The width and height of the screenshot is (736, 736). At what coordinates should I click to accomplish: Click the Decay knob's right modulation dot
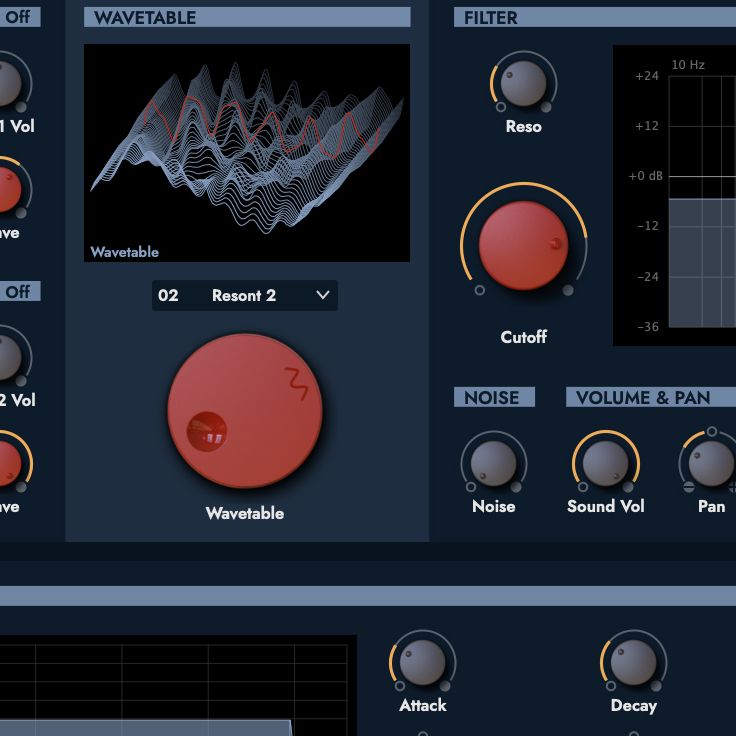pyautogui.click(x=656, y=686)
